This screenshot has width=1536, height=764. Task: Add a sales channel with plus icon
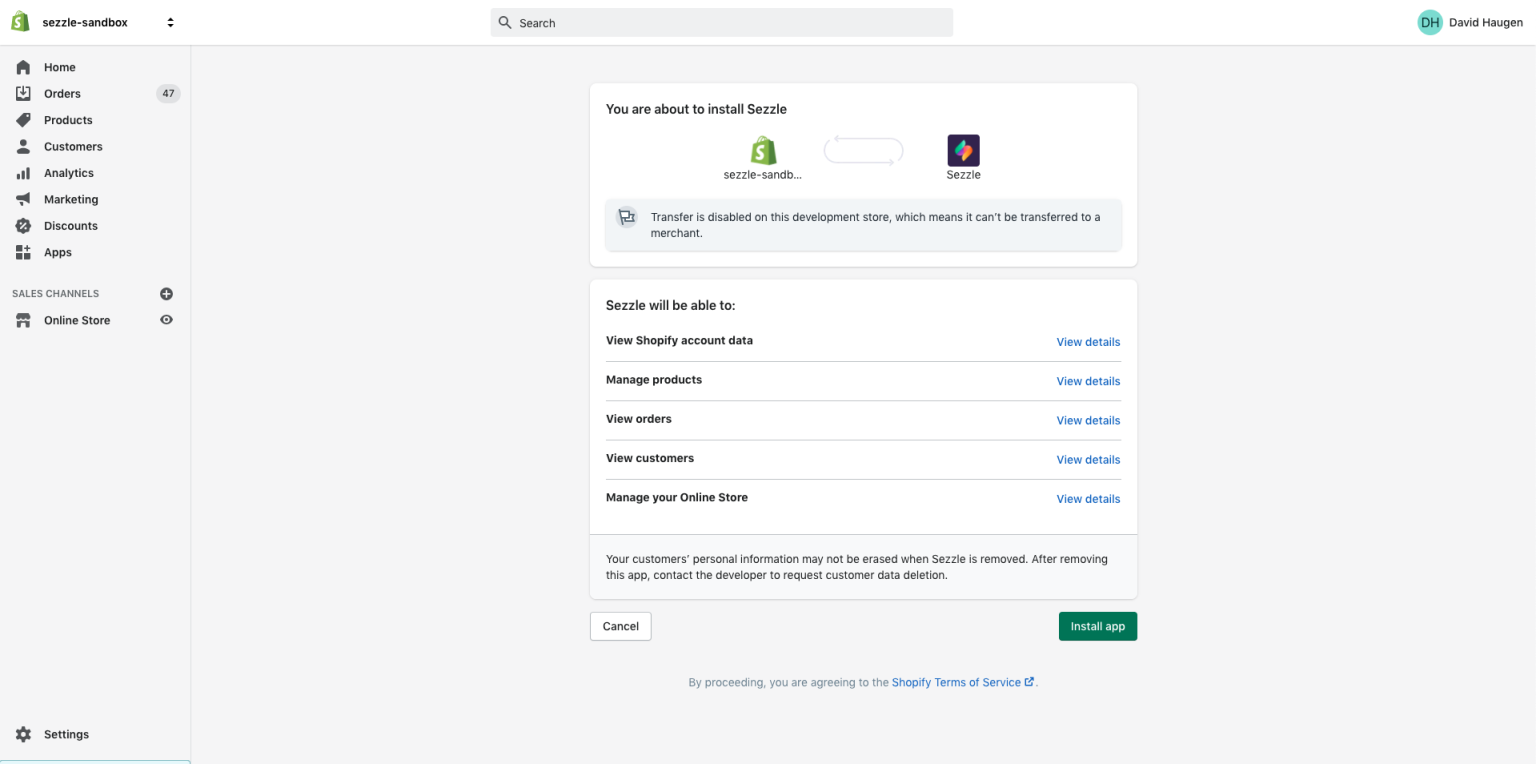(x=167, y=294)
